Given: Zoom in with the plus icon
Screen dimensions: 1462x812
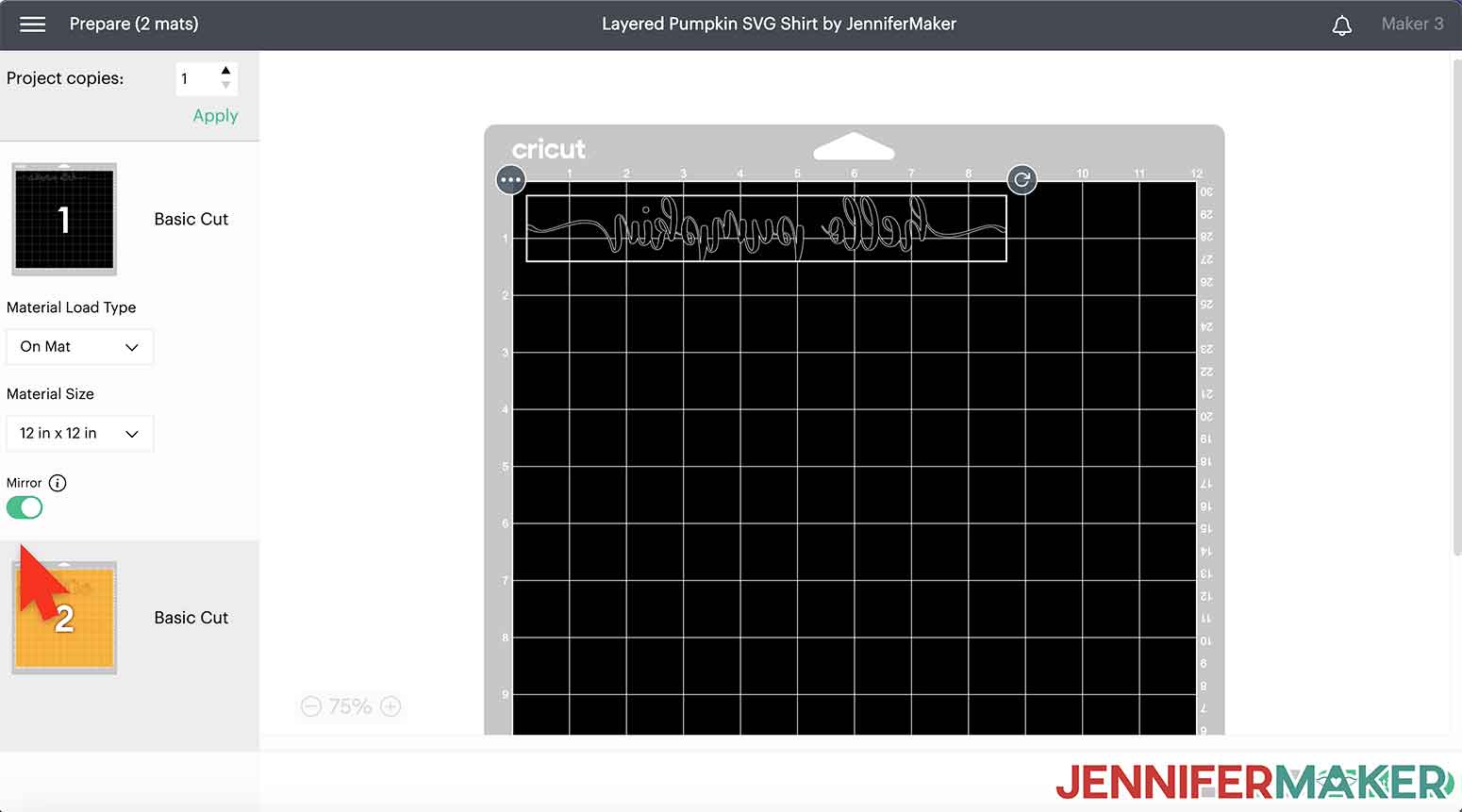Looking at the screenshot, I should pos(390,706).
